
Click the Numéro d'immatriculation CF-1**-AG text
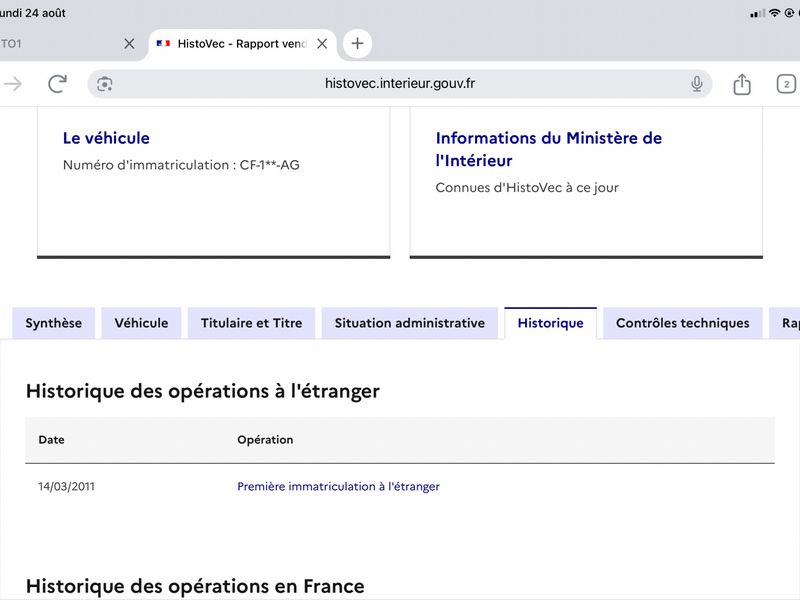click(x=181, y=165)
